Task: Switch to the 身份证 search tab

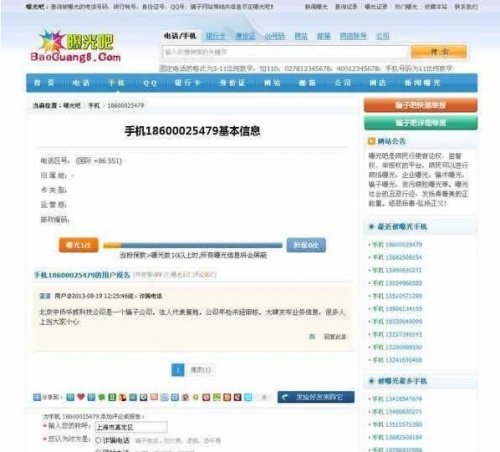Action: [x=245, y=36]
